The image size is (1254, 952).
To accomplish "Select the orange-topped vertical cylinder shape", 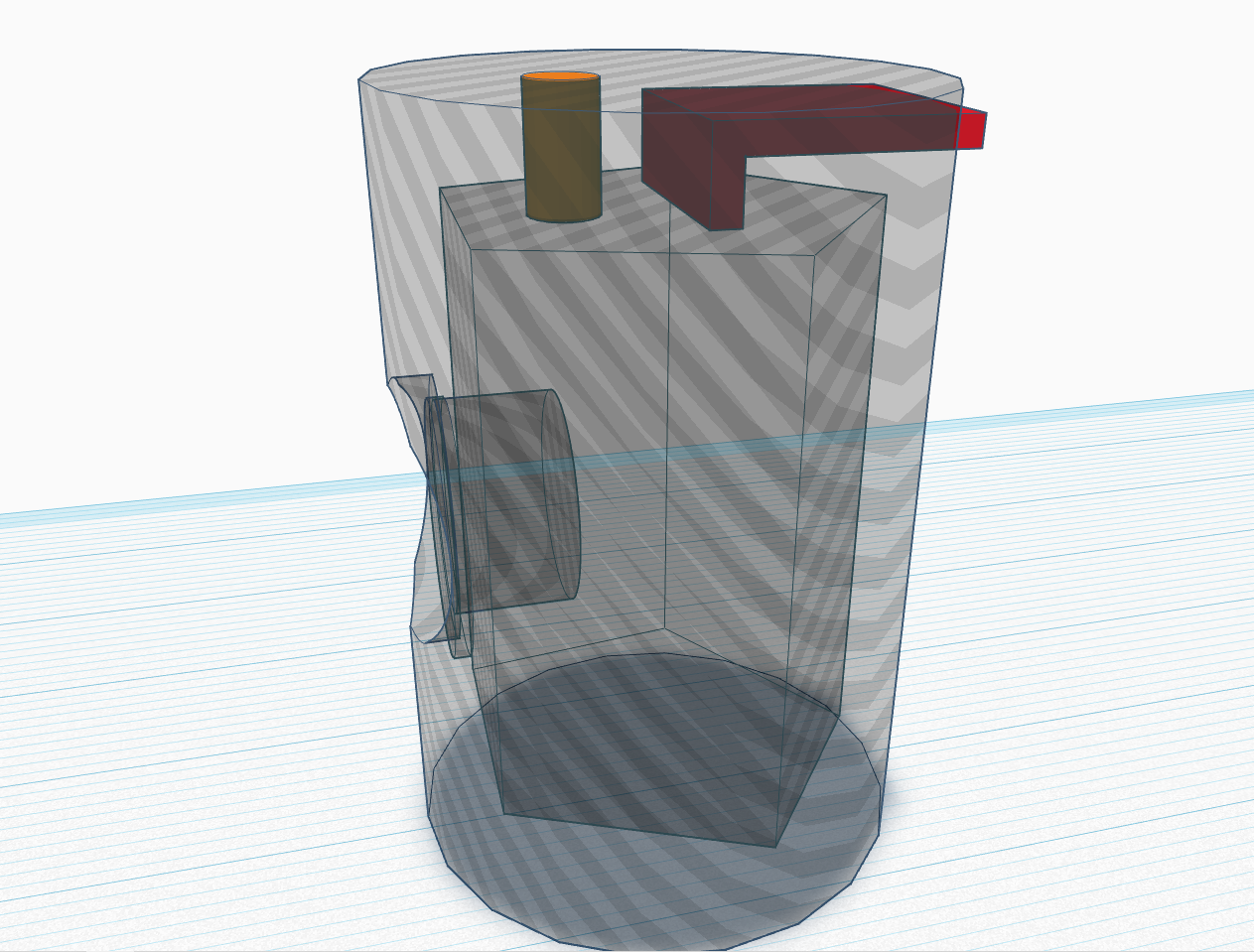I will tap(562, 149).
